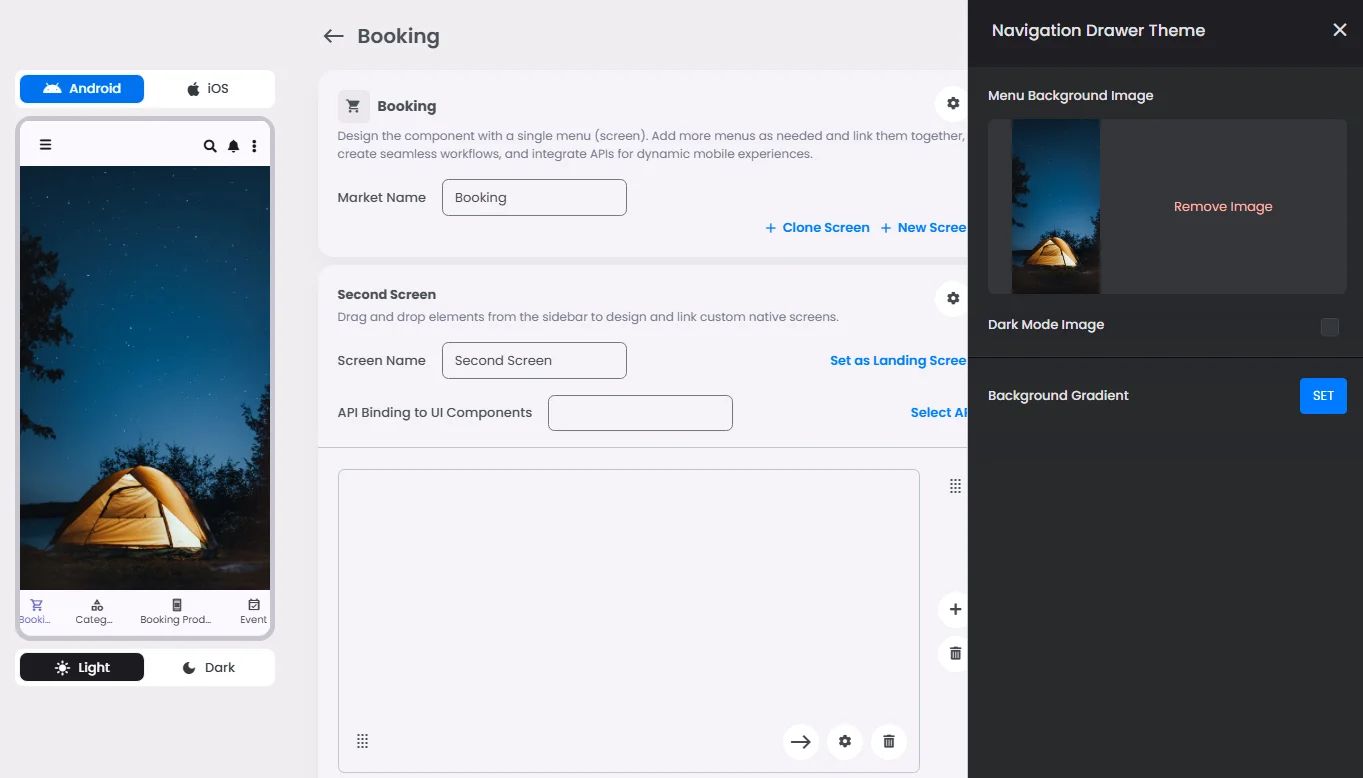Open the three-dot overflow menu in preview
1363x778 pixels.
(x=254, y=146)
